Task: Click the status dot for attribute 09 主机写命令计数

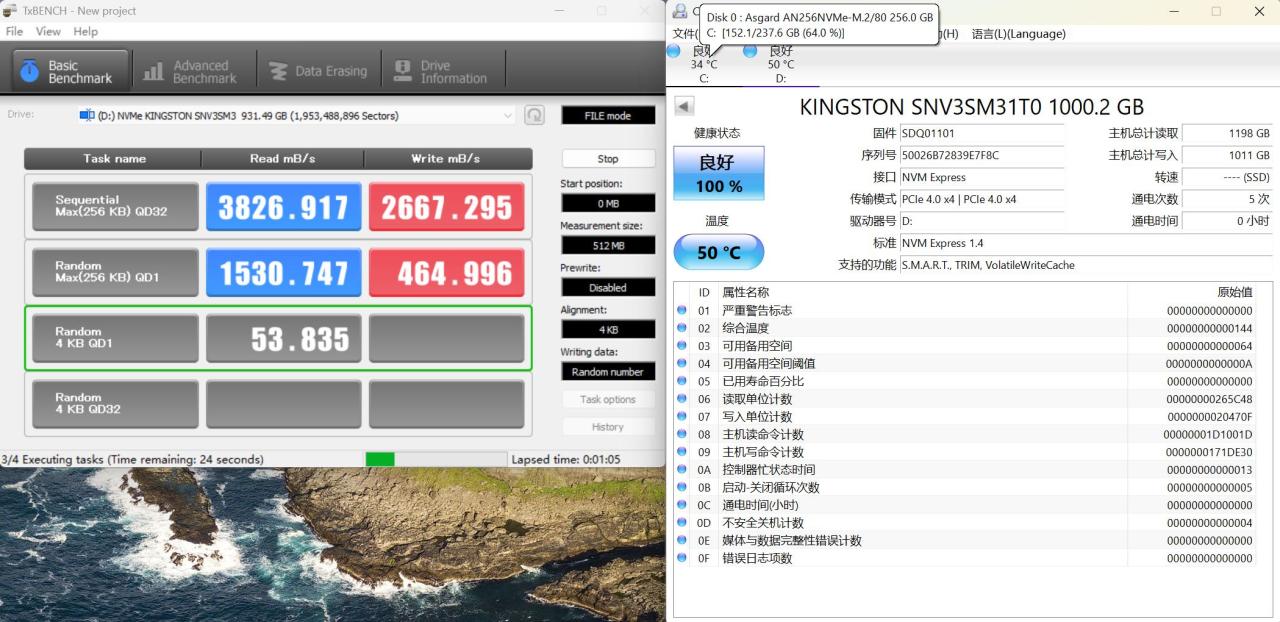Action: click(x=682, y=452)
